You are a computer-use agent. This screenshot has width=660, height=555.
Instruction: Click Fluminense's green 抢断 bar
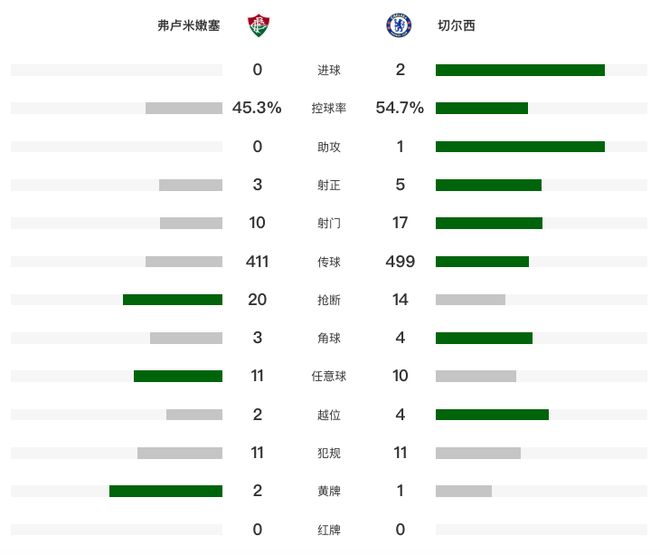click(x=173, y=300)
